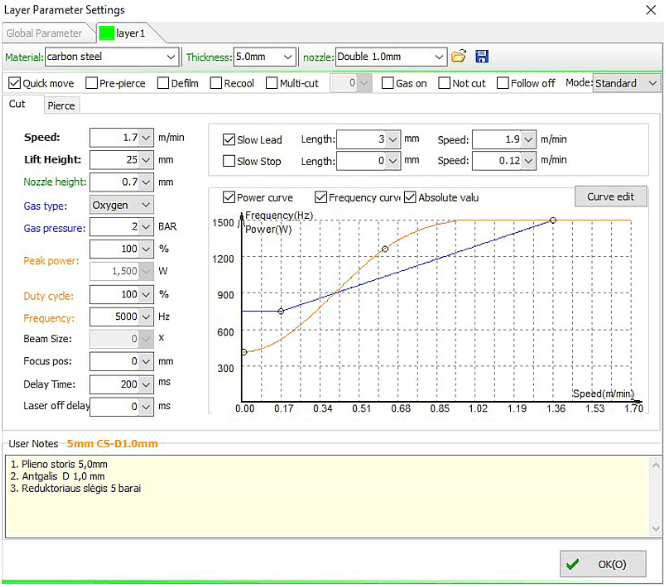Click the 5mm CS-D1.0mm note title

click(x=113, y=444)
